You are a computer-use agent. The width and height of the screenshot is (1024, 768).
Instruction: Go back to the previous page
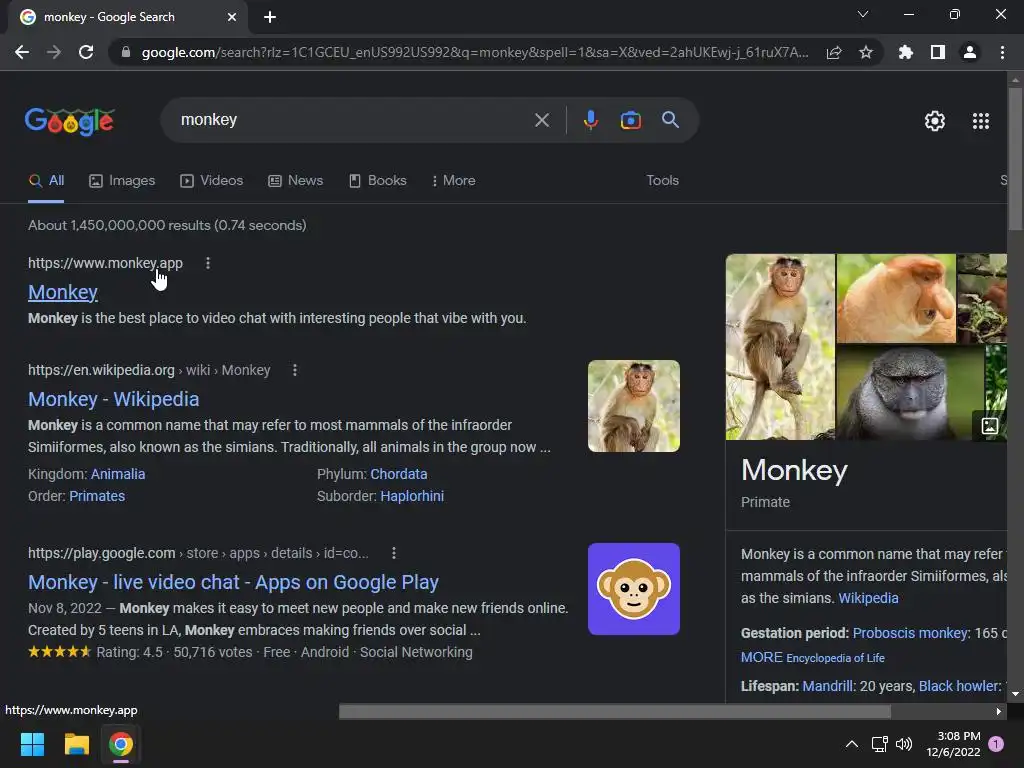[x=22, y=52]
